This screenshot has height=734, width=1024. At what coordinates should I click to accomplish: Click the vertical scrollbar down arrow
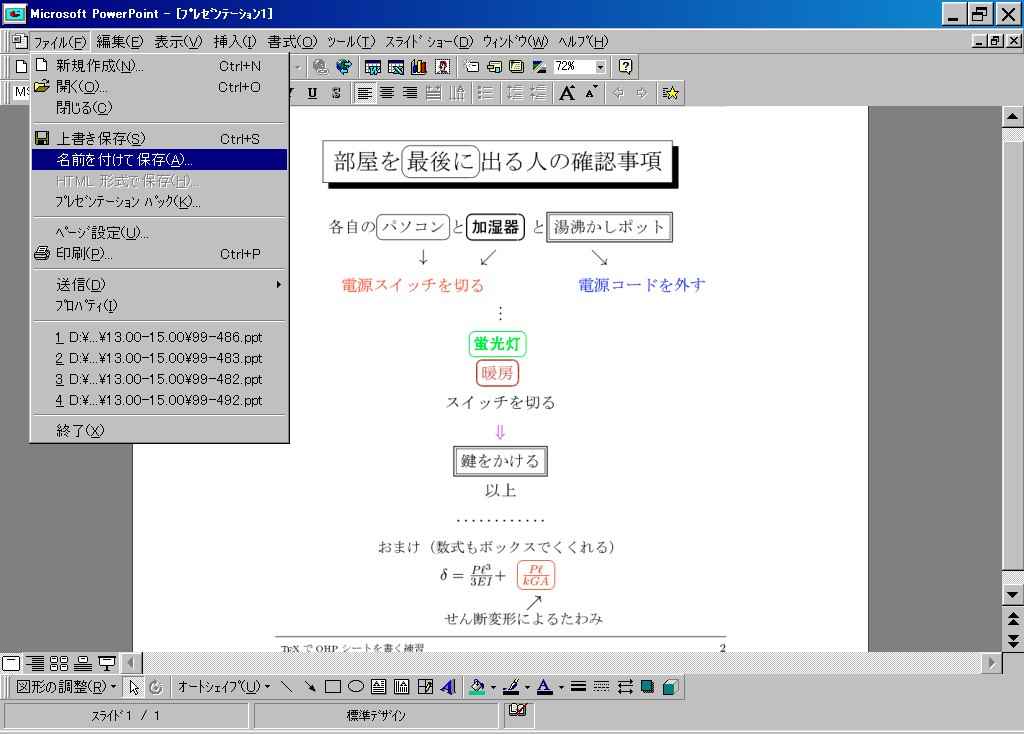[1012, 595]
